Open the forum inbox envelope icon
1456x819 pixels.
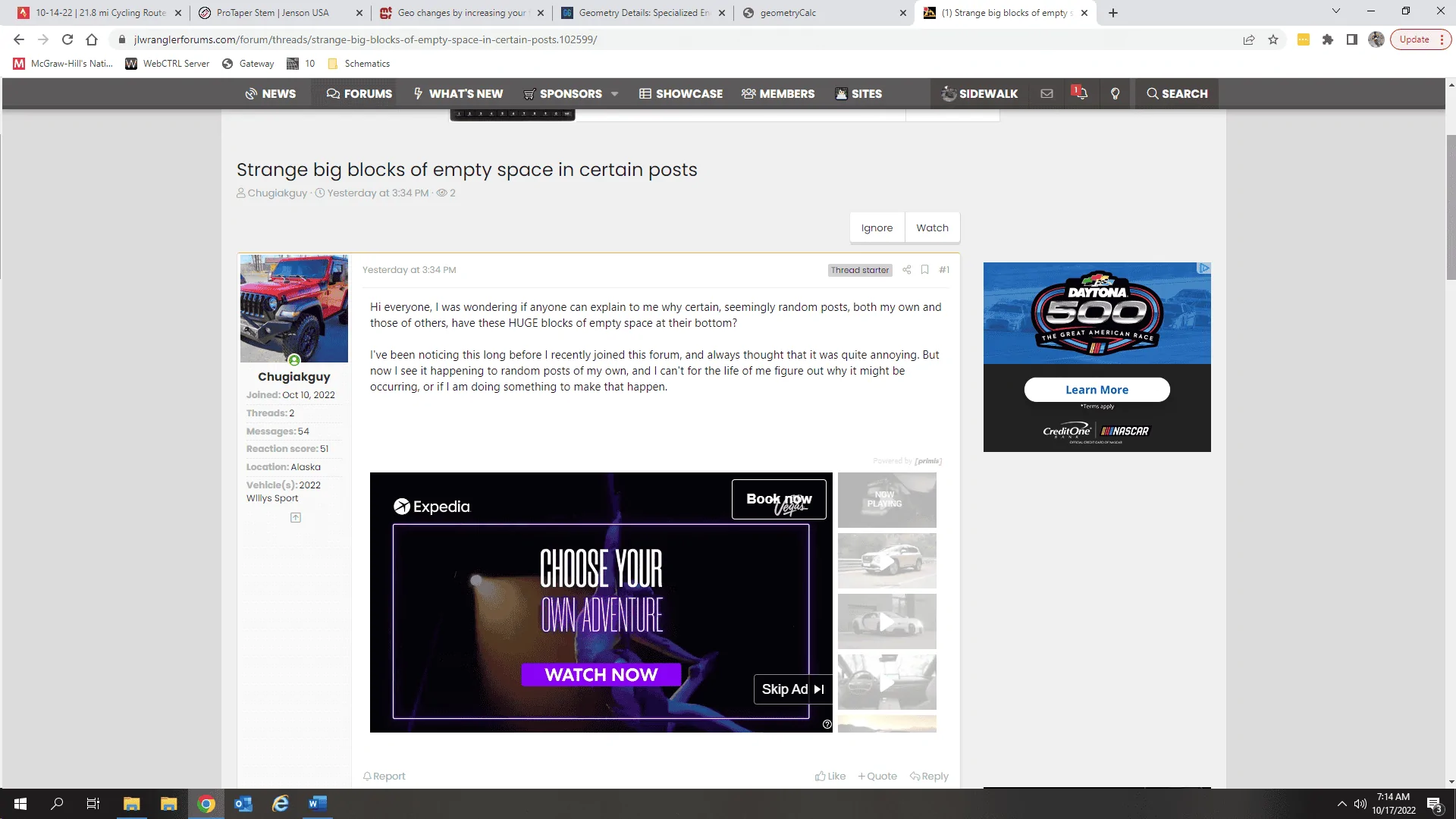click(1046, 93)
